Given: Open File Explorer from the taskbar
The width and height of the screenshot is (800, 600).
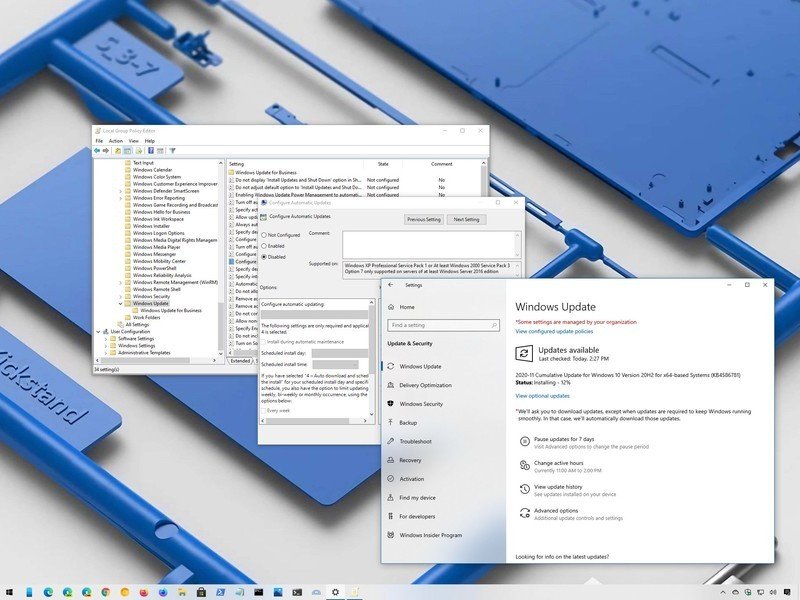Looking at the screenshot, I should point(182,592).
